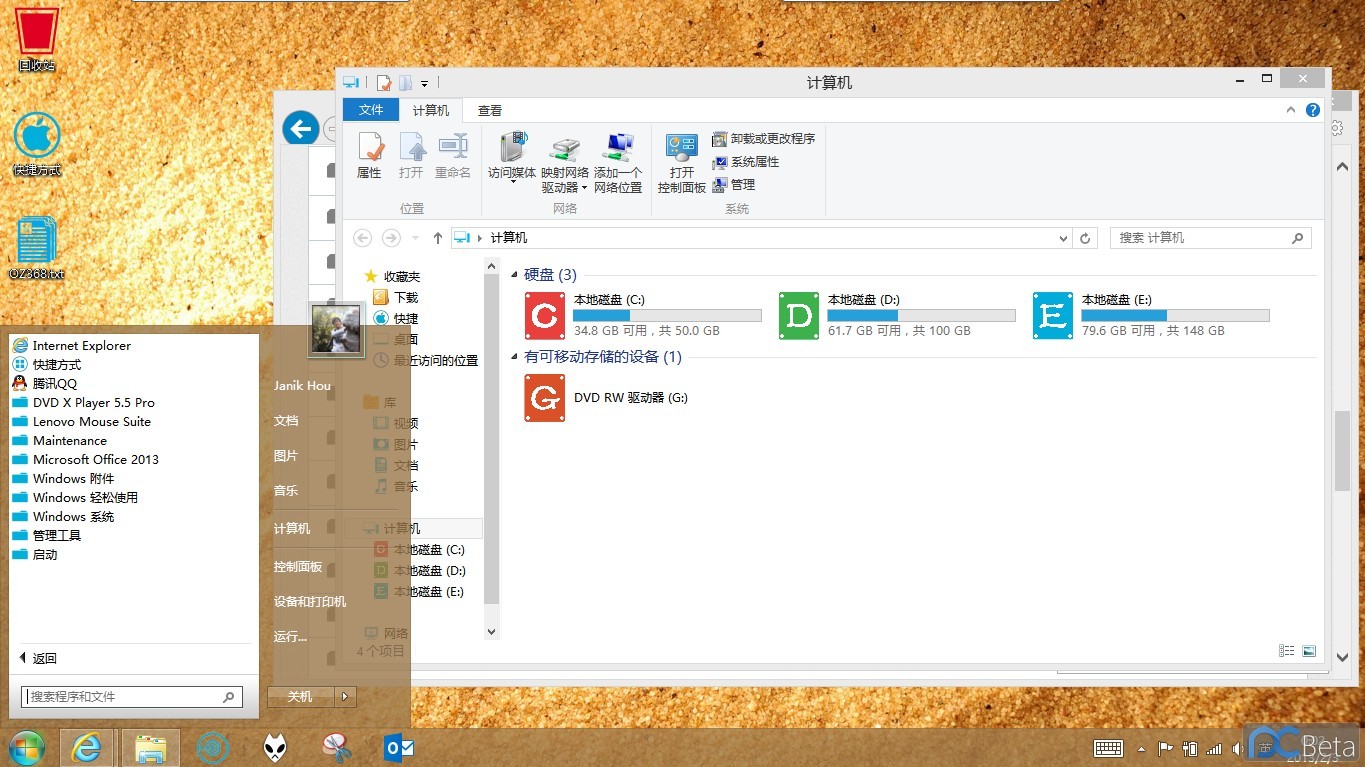Open the 访问媒体 media access icon
Viewport: 1365px width, 767px height.
(x=512, y=158)
